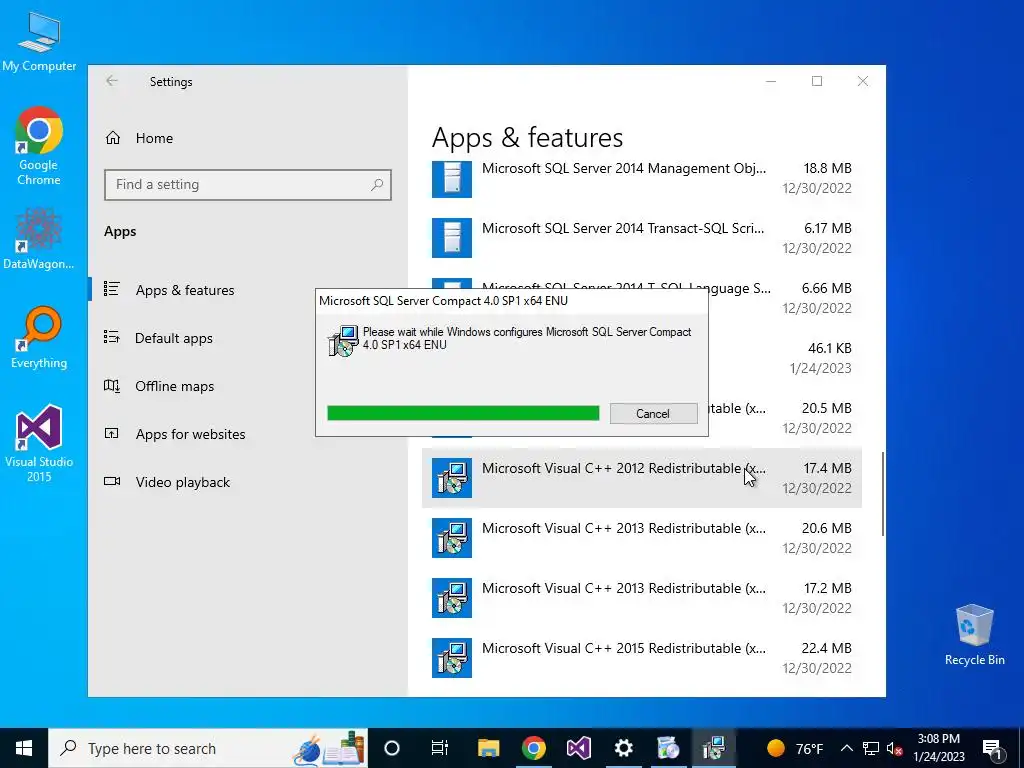The width and height of the screenshot is (1024, 768).
Task: Click icon of Visual C++ 2013 Redistributable 20.6 MB
Action: point(451,537)
